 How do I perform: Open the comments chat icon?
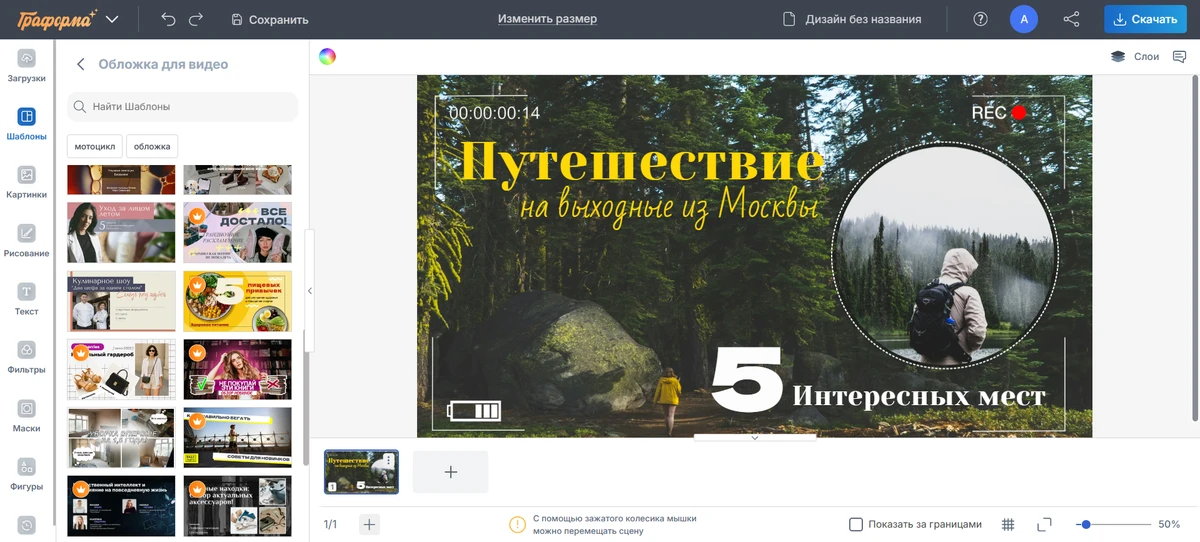(1179, 57)
